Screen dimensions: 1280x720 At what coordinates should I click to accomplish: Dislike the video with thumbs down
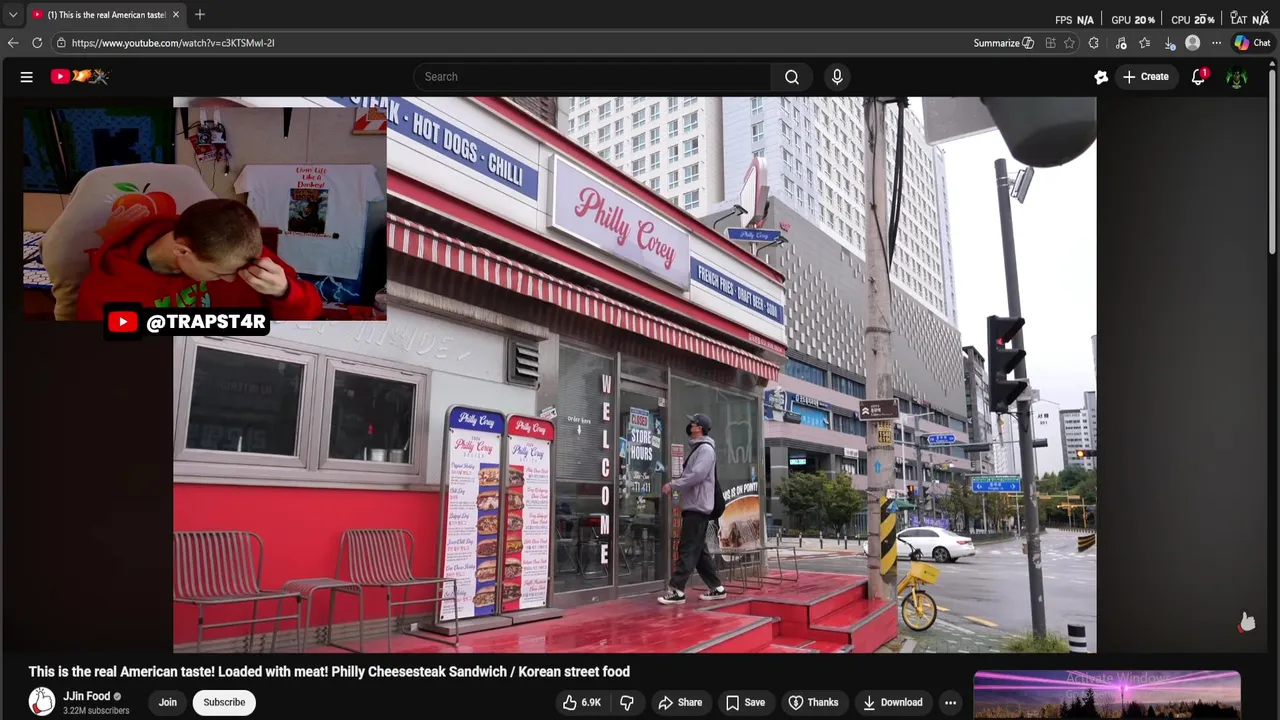[627, 702]
